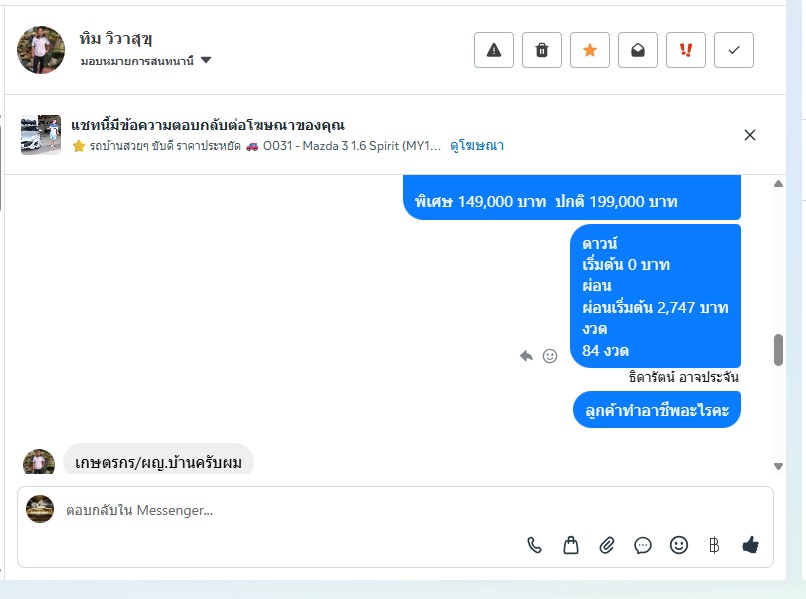Attach a file with paperclip icon
Screen dimensions: 806x599
[x=607, y=545]
